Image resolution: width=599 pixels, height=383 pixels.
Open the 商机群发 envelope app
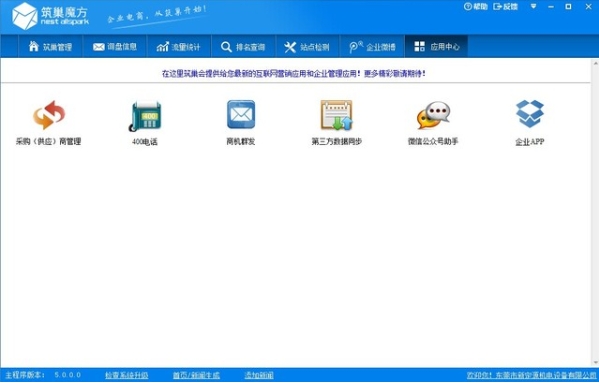click(241, 114)
